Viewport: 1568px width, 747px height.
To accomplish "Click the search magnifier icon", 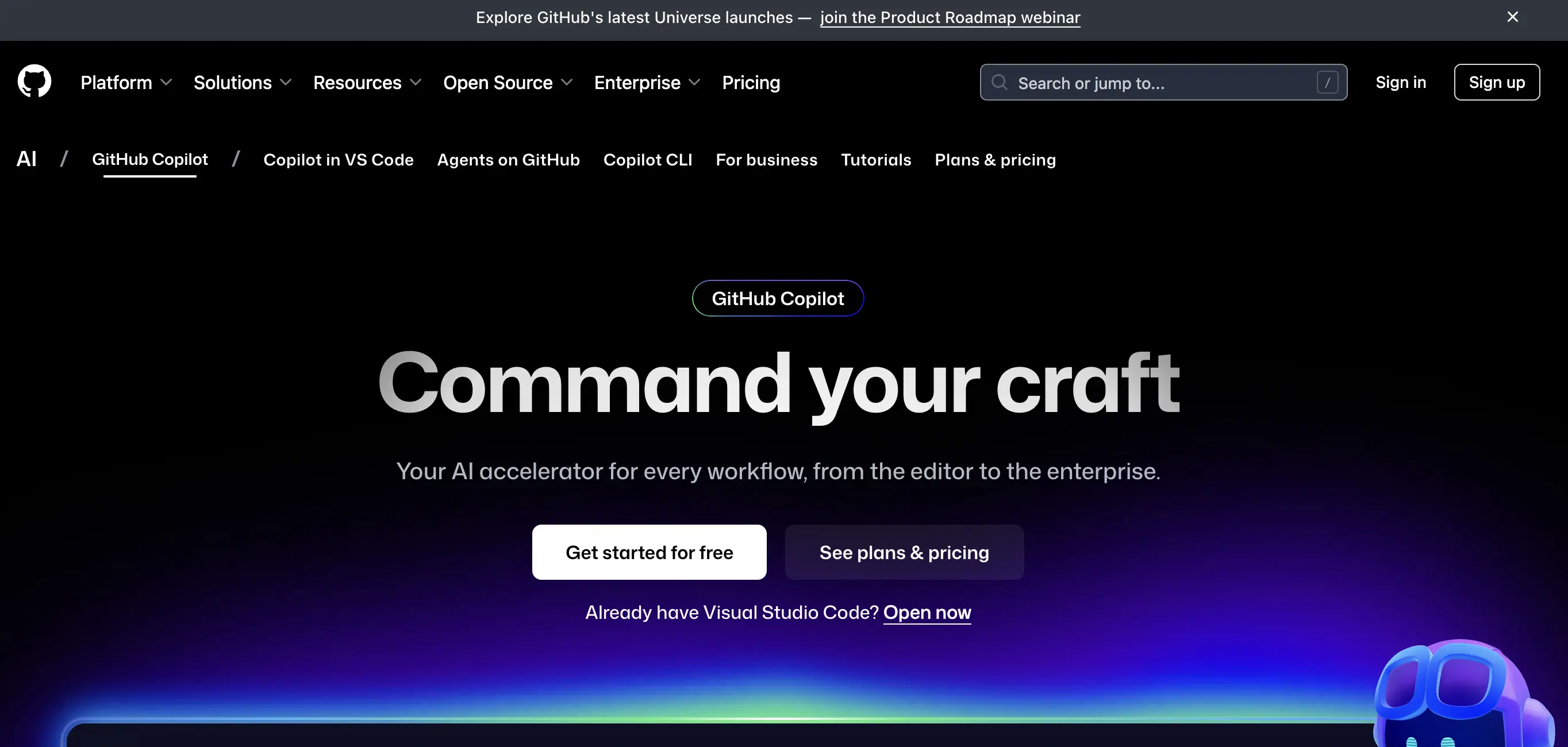I will (x=999, y=82).
